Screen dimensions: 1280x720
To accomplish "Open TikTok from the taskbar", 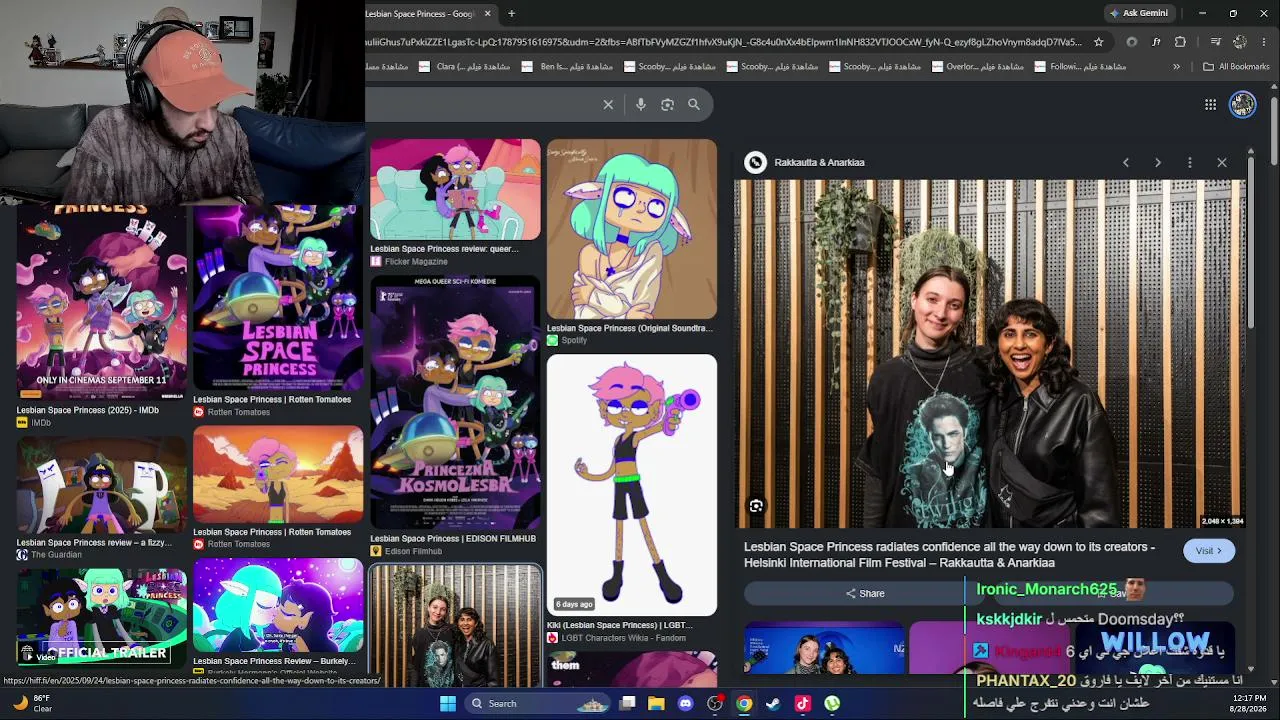I will (x=802, y=703).
